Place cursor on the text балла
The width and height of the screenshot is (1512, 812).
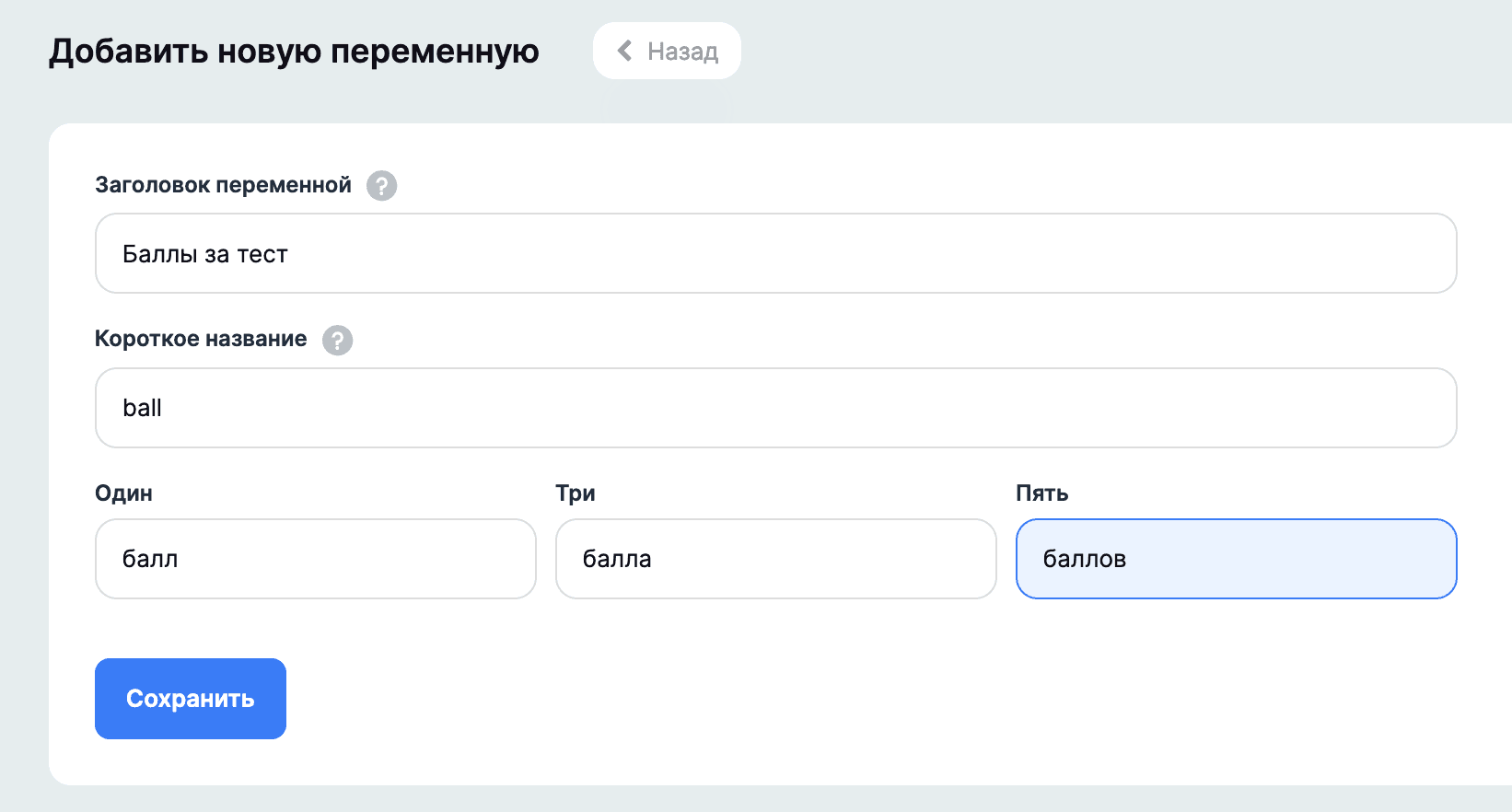[617, 559]
